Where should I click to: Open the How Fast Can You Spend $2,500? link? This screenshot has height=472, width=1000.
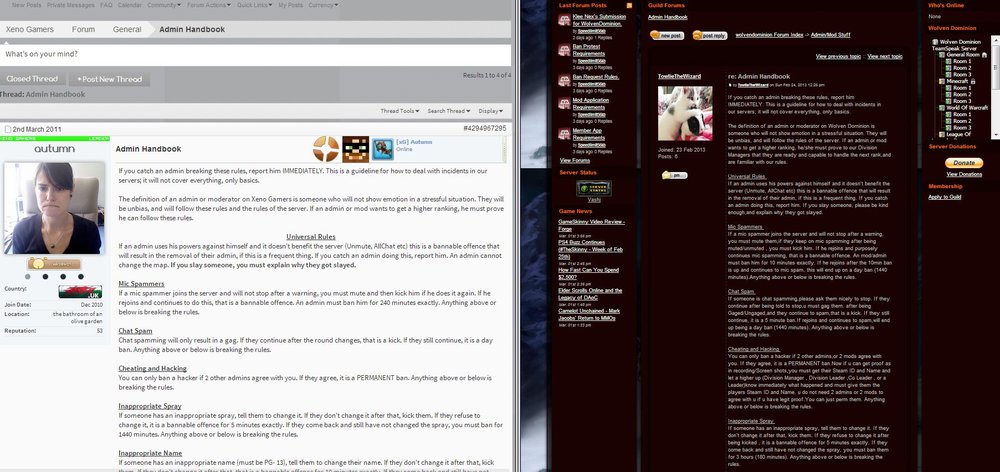click(589, 274)
